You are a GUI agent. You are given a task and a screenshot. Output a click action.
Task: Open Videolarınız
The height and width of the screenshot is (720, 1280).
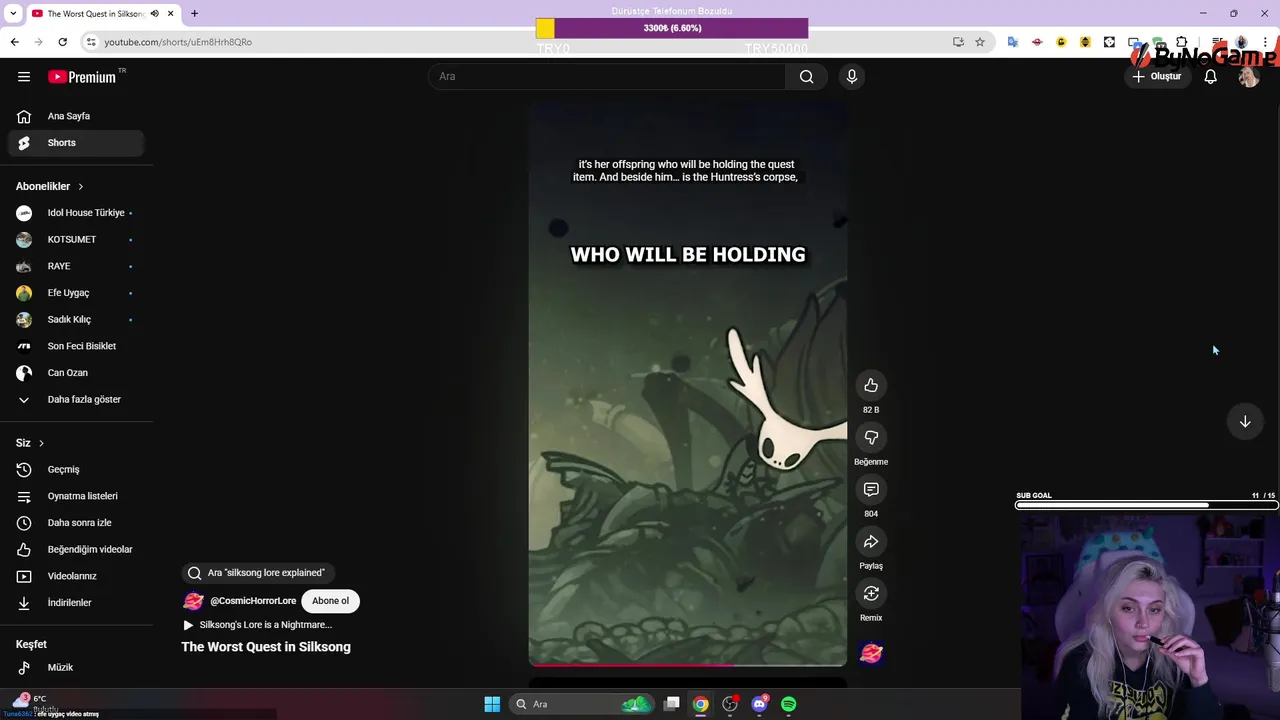click(x=76, y=576)
